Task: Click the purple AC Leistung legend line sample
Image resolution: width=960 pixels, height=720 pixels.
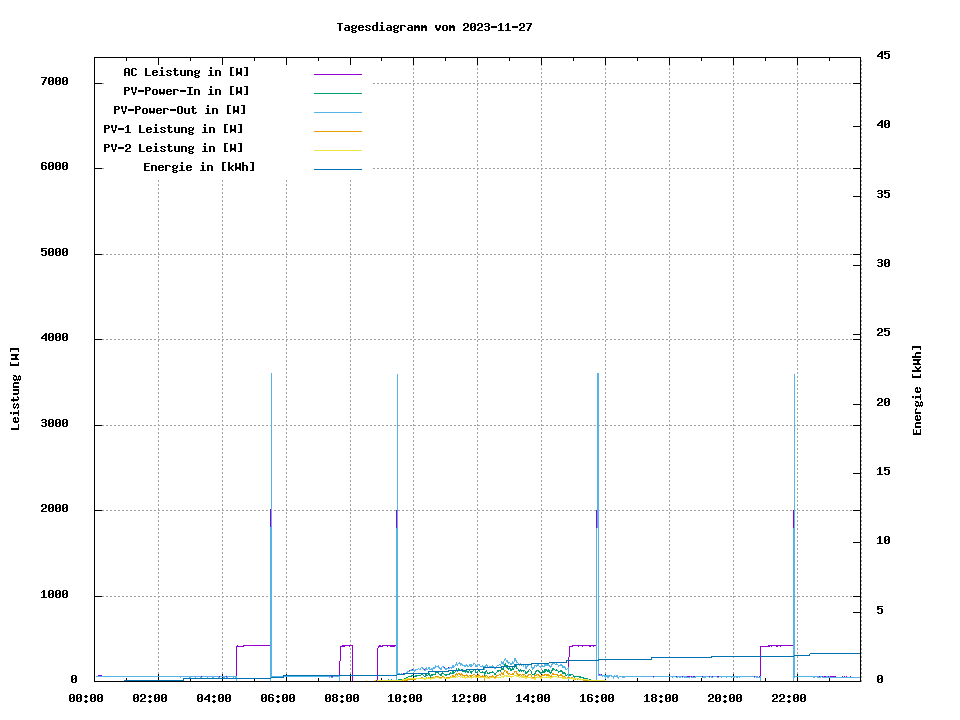Action: (x=337, y=74)
